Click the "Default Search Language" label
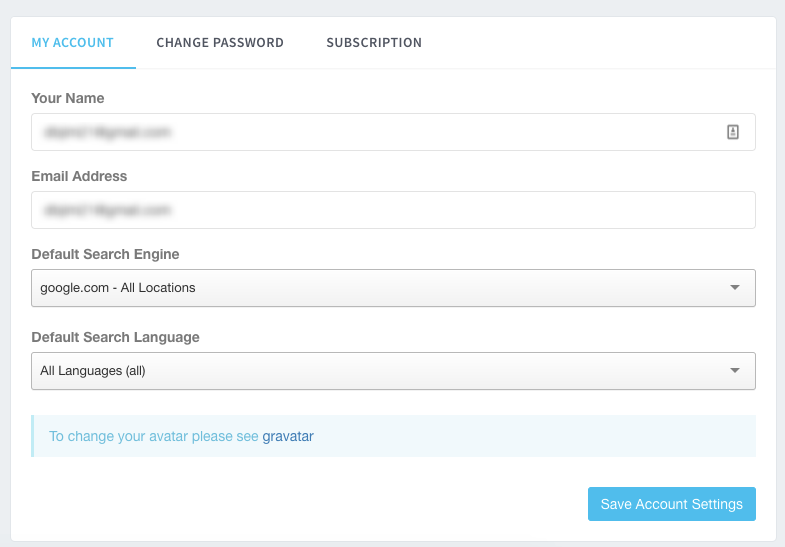Viewport: 785px width, 547px height. pos(115,337)
